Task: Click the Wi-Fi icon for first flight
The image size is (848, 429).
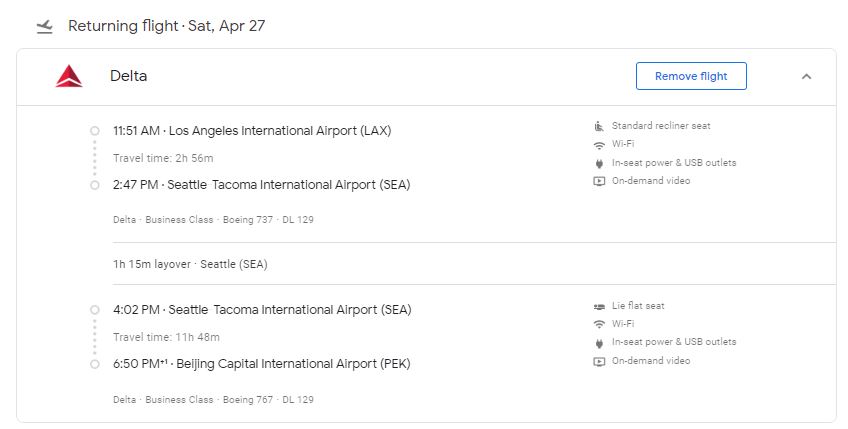Action: [599, 144]
